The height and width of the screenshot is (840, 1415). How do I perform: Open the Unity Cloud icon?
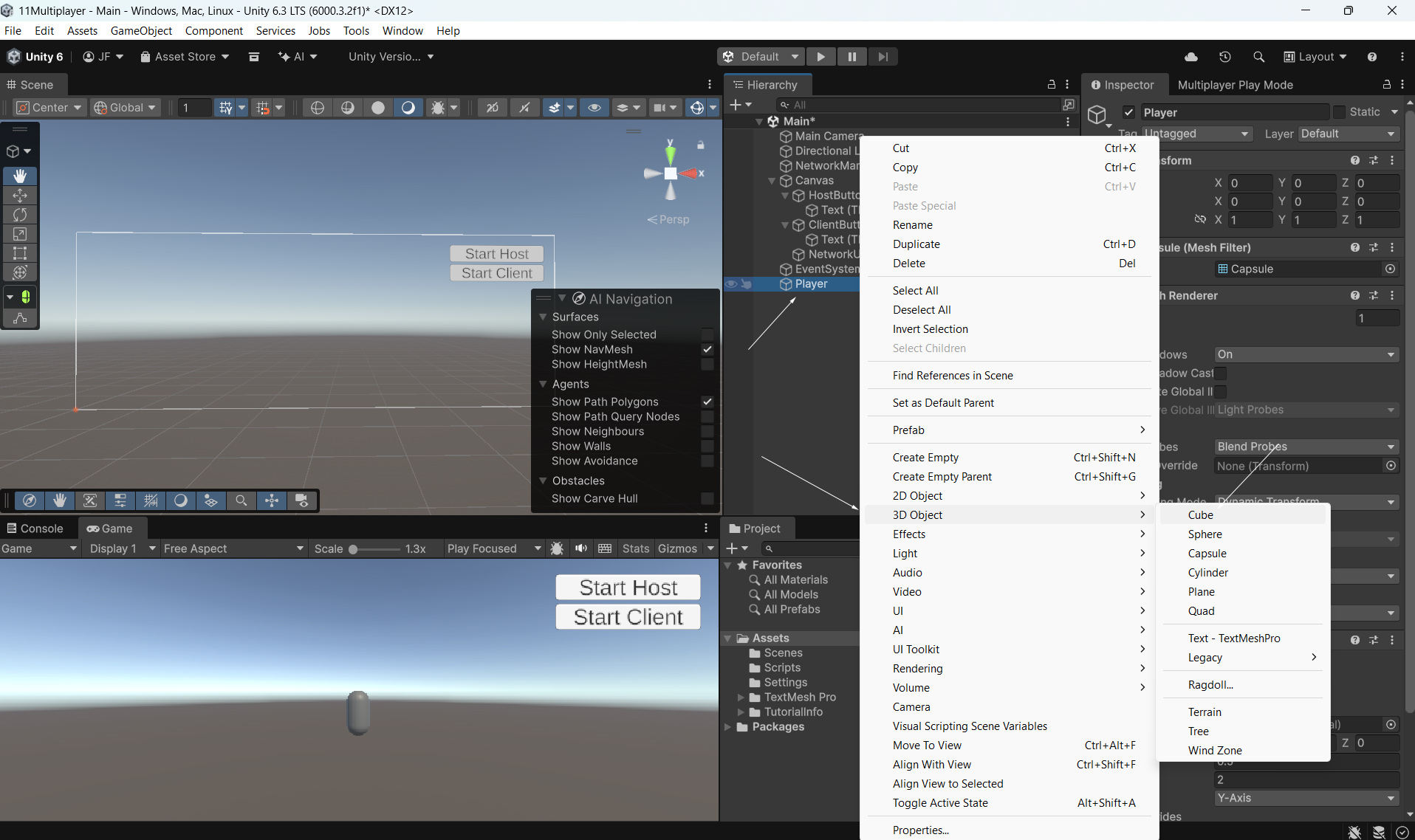click(x=1191, y=57)
